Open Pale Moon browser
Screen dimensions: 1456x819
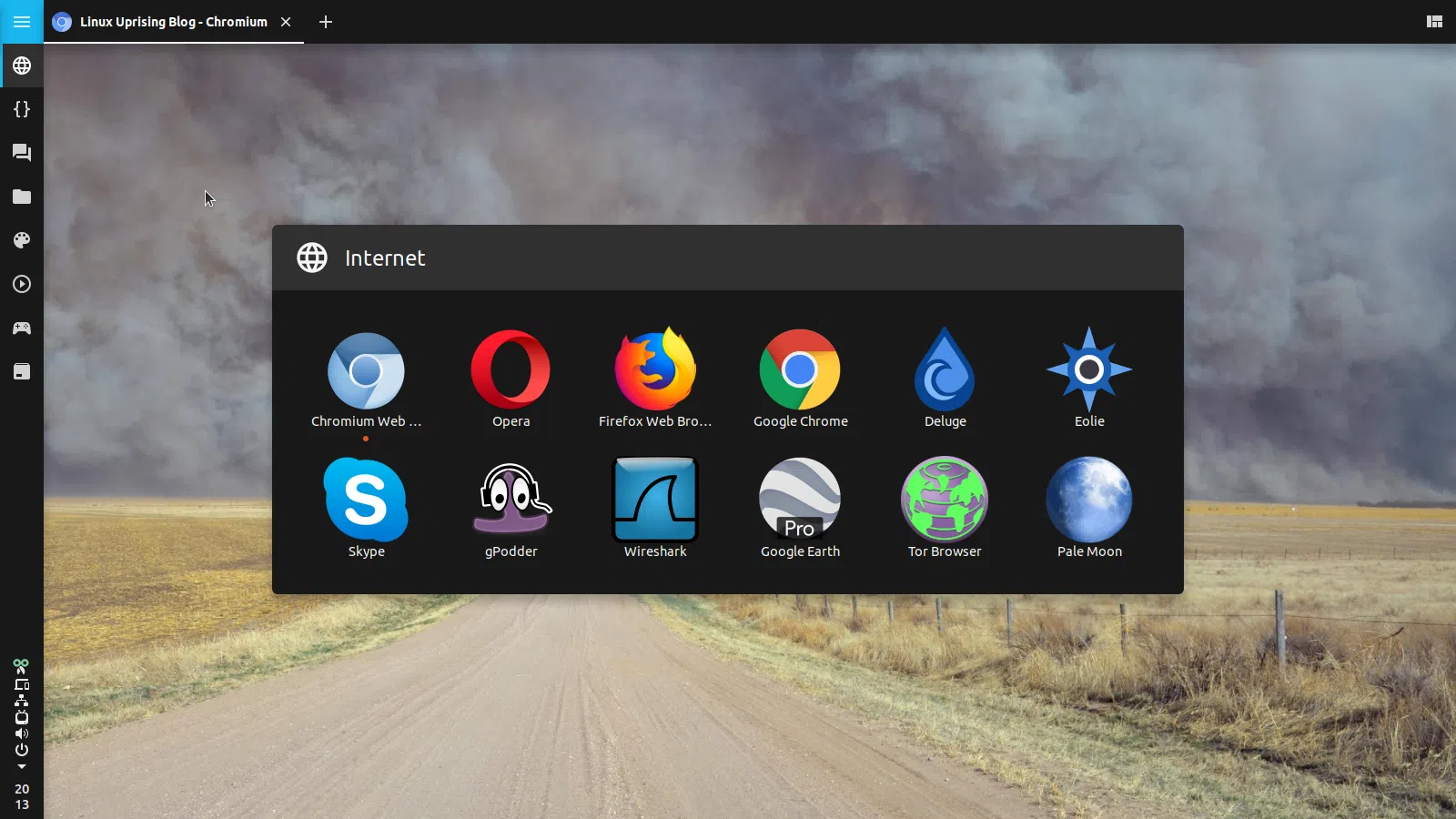[x=1089, y=500]
